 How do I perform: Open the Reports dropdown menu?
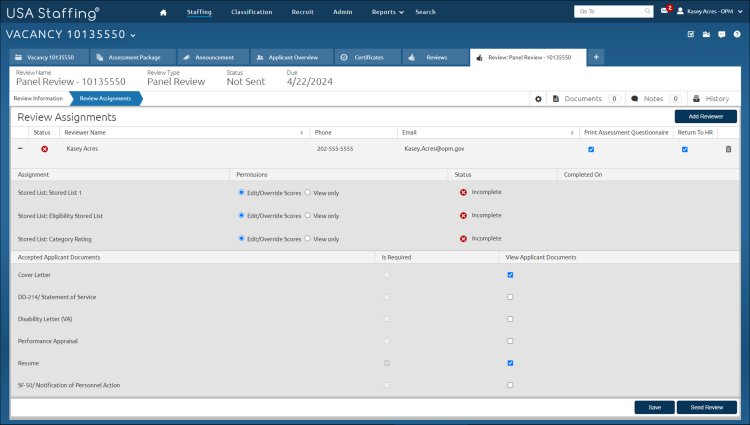point(387,12)
